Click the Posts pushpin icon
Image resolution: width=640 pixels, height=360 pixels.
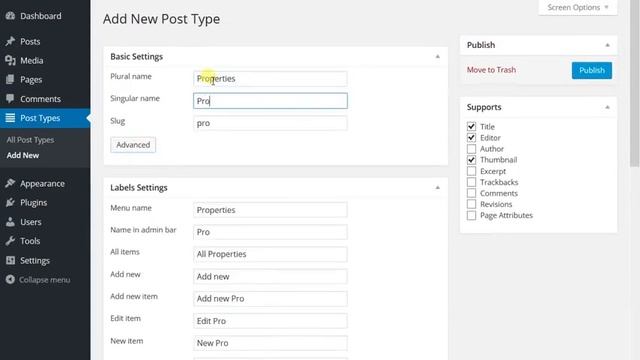coord(10,41)
